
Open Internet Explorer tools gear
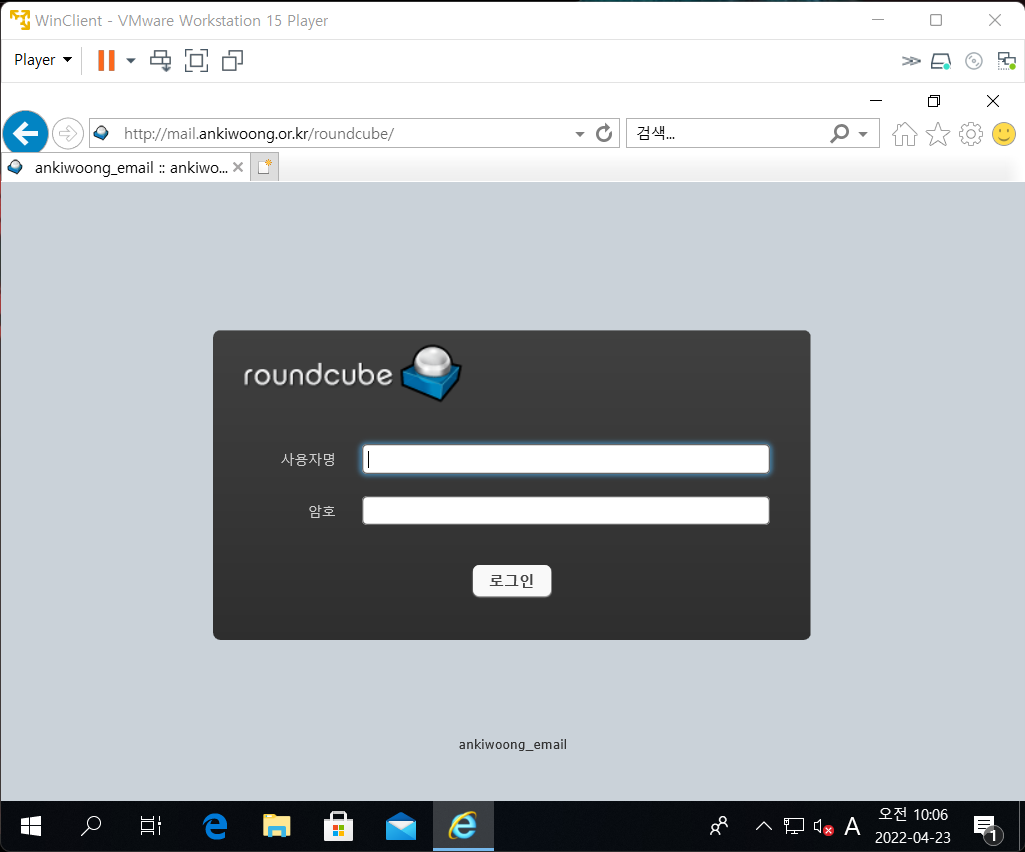point(971,134)
